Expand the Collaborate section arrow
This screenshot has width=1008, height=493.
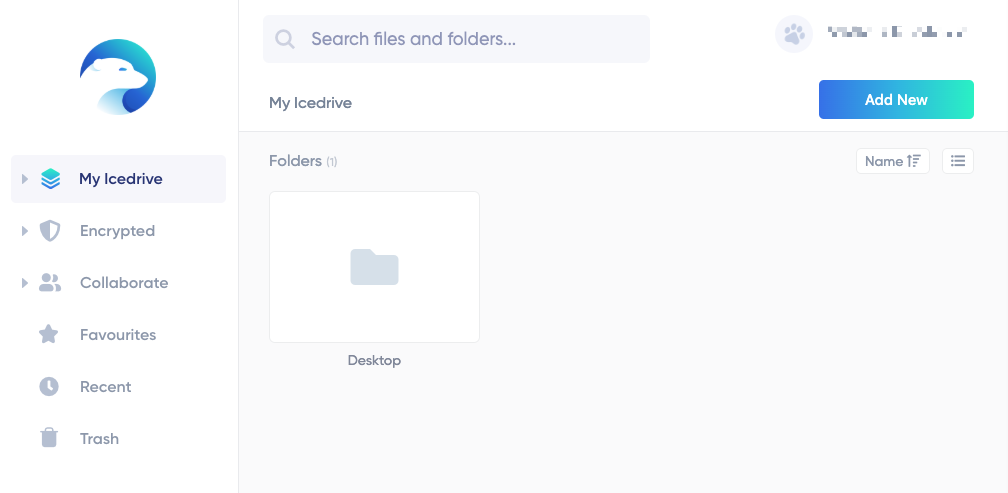[25, 283]
